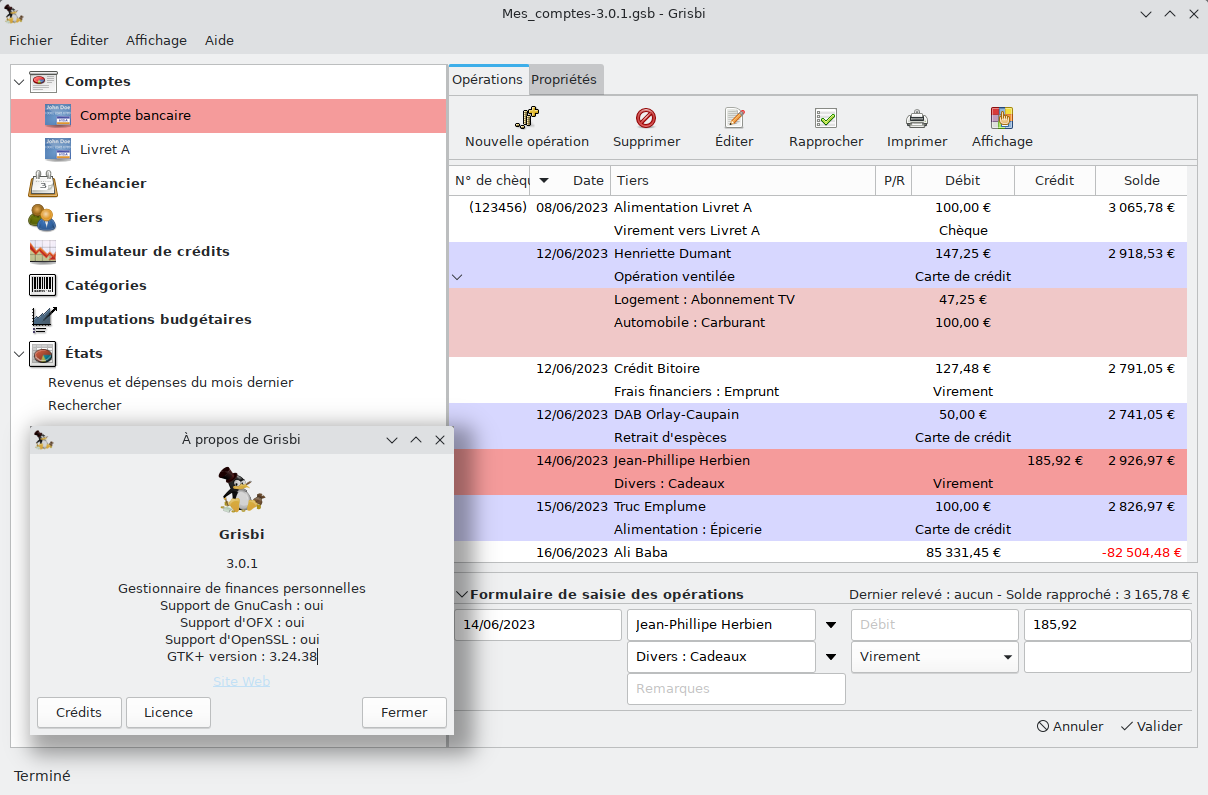Click the Débit amount field

(x=935, y=625)
